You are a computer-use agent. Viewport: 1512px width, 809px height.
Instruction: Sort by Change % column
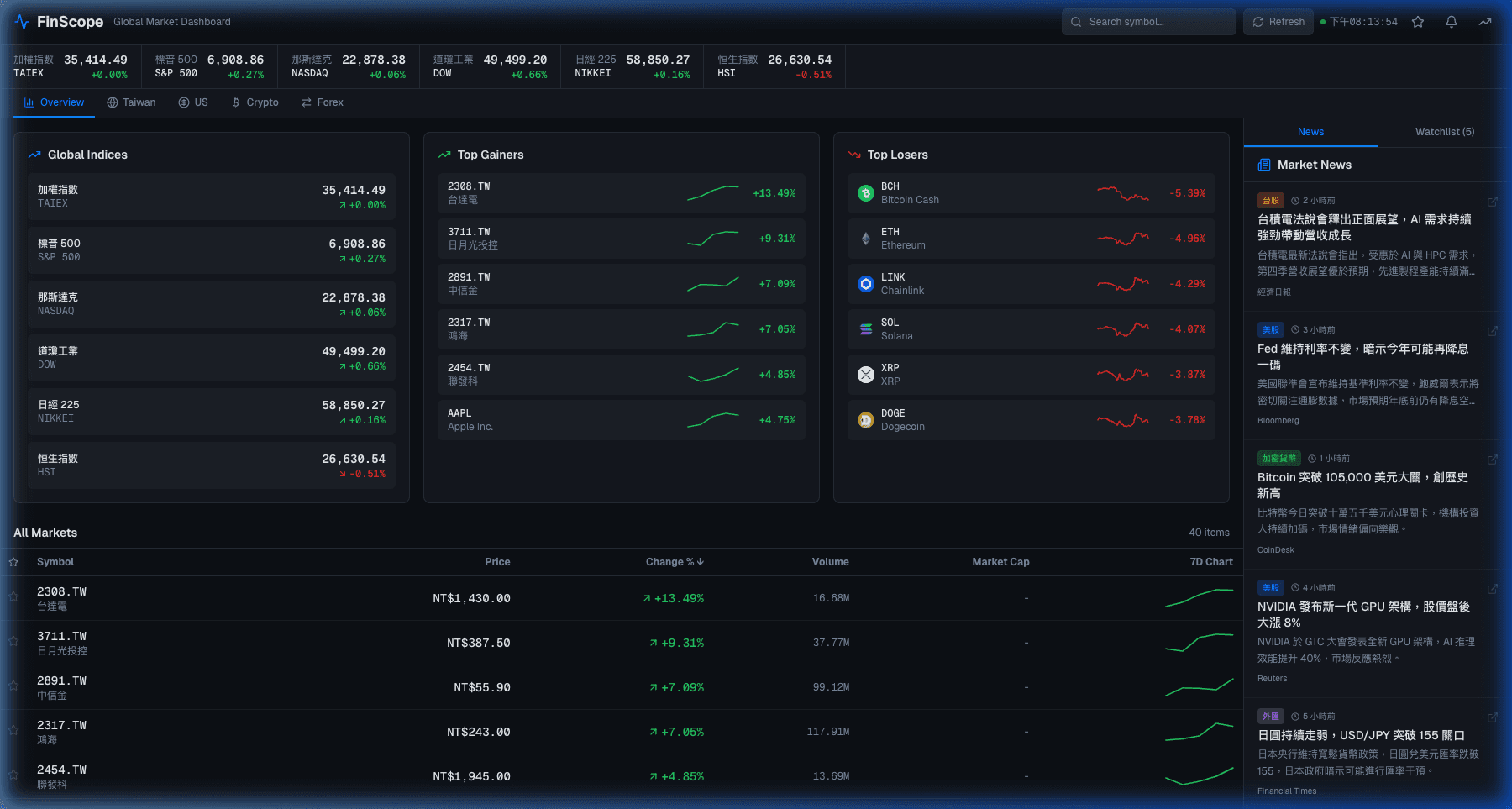click(x=675, y=562)
